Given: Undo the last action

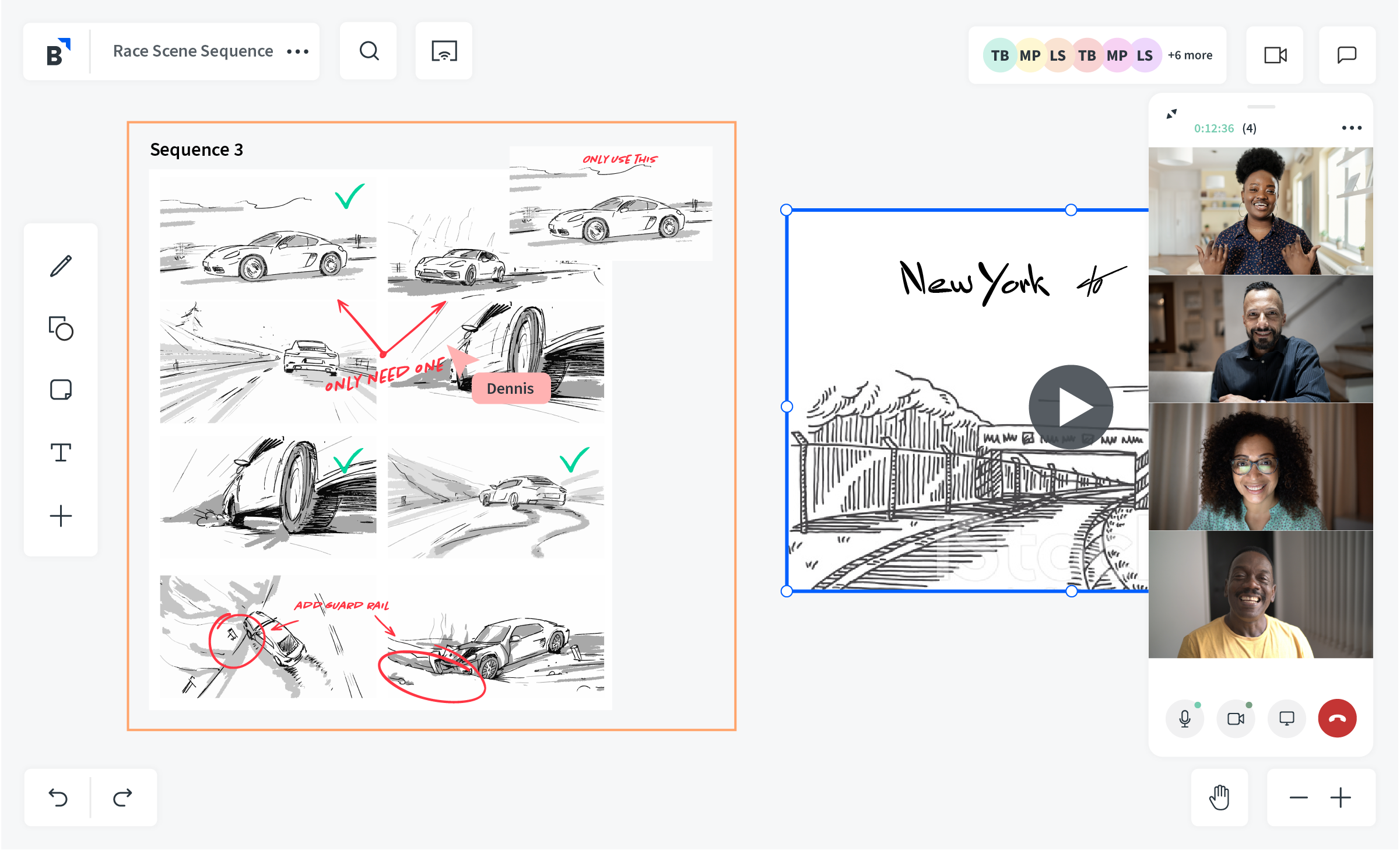Looking at the screenshot, I should (58, 797).
